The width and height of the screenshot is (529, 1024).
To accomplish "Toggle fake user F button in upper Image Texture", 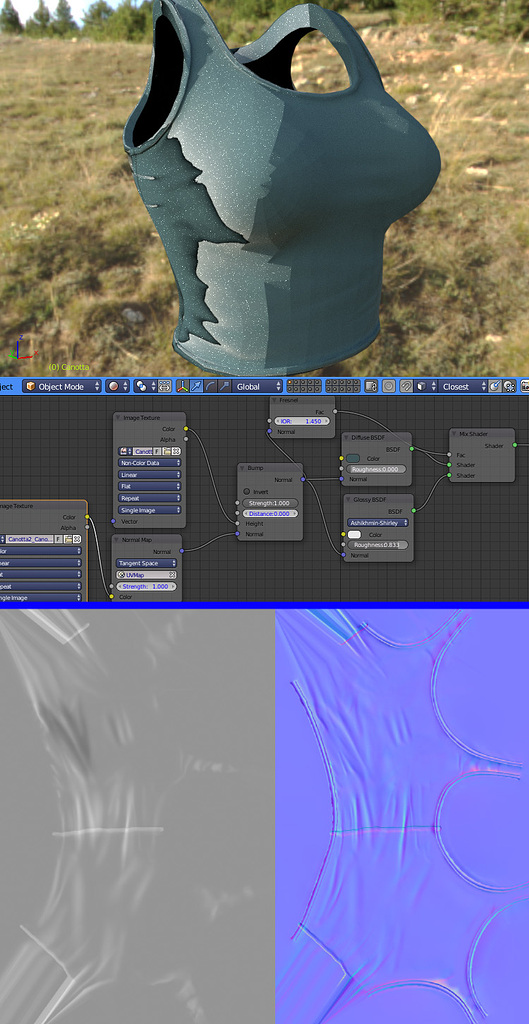I will (x=156, y=451).
